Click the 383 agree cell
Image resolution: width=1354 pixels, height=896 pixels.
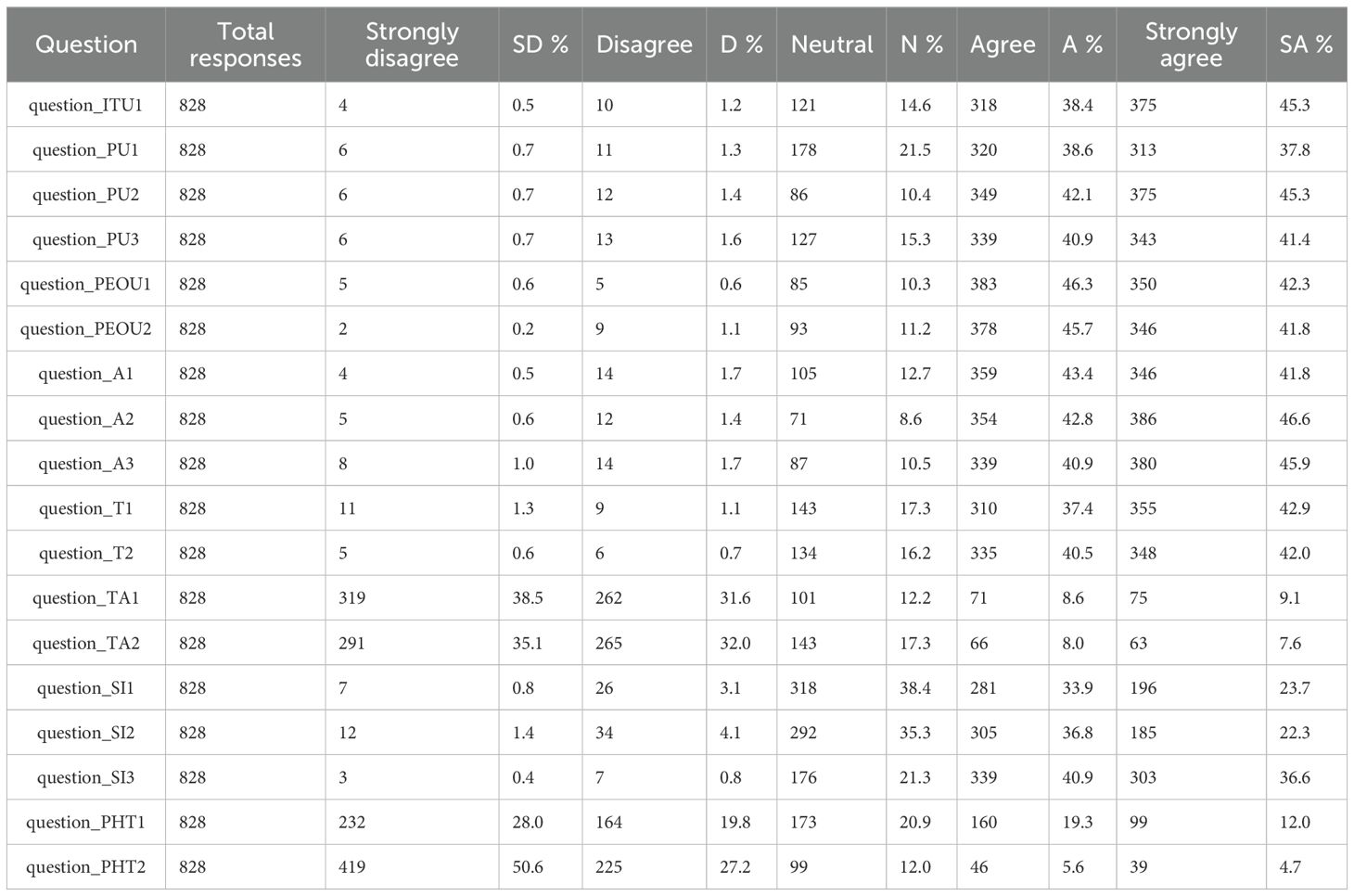point(984,284)
